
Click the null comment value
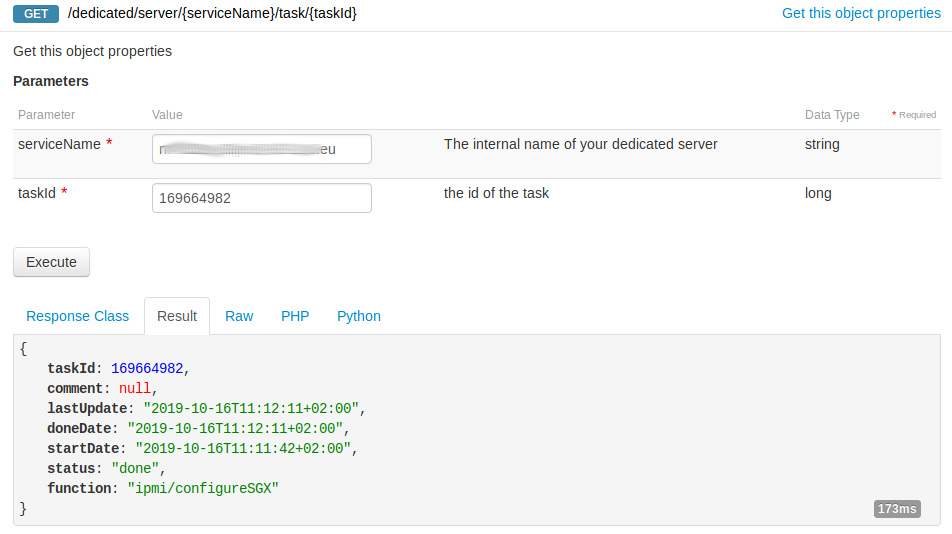[x=135, y=388]
